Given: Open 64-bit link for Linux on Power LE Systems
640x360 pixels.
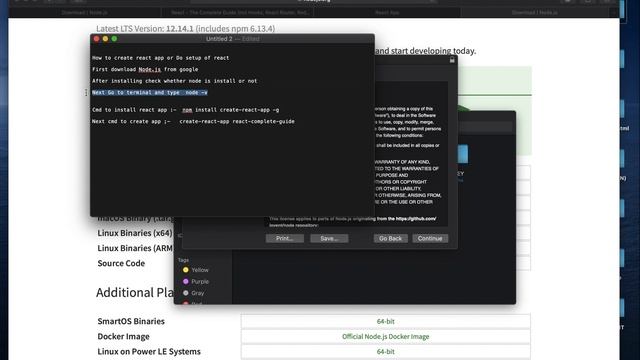Looking at the screenshot, I should pyautogui.click(x=385, y=351).
